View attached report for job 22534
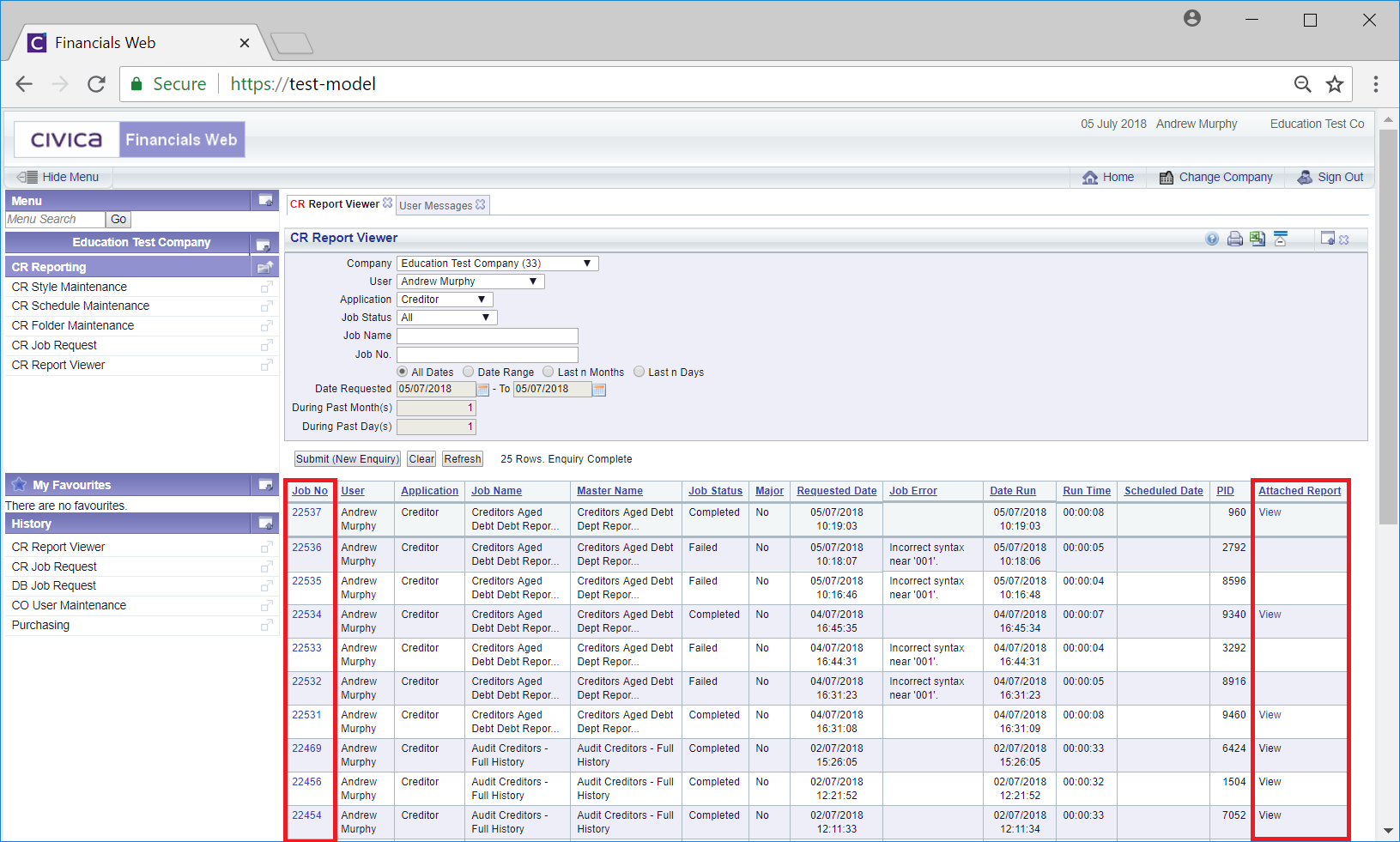 click(1270, 615)
